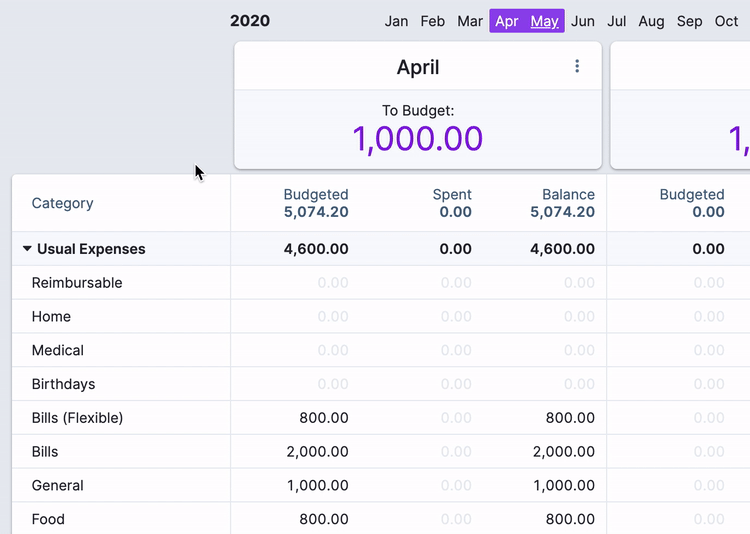Open April balance 1,000.00 for General
Screen dimensions: 750x534
tap(563, 485)
